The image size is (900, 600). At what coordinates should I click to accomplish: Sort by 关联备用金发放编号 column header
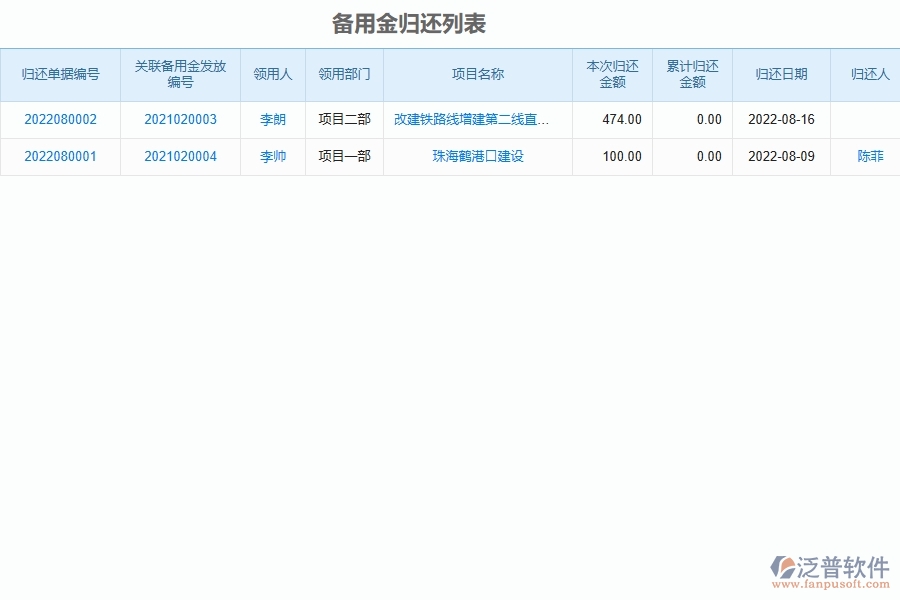[x=180, y=73]
